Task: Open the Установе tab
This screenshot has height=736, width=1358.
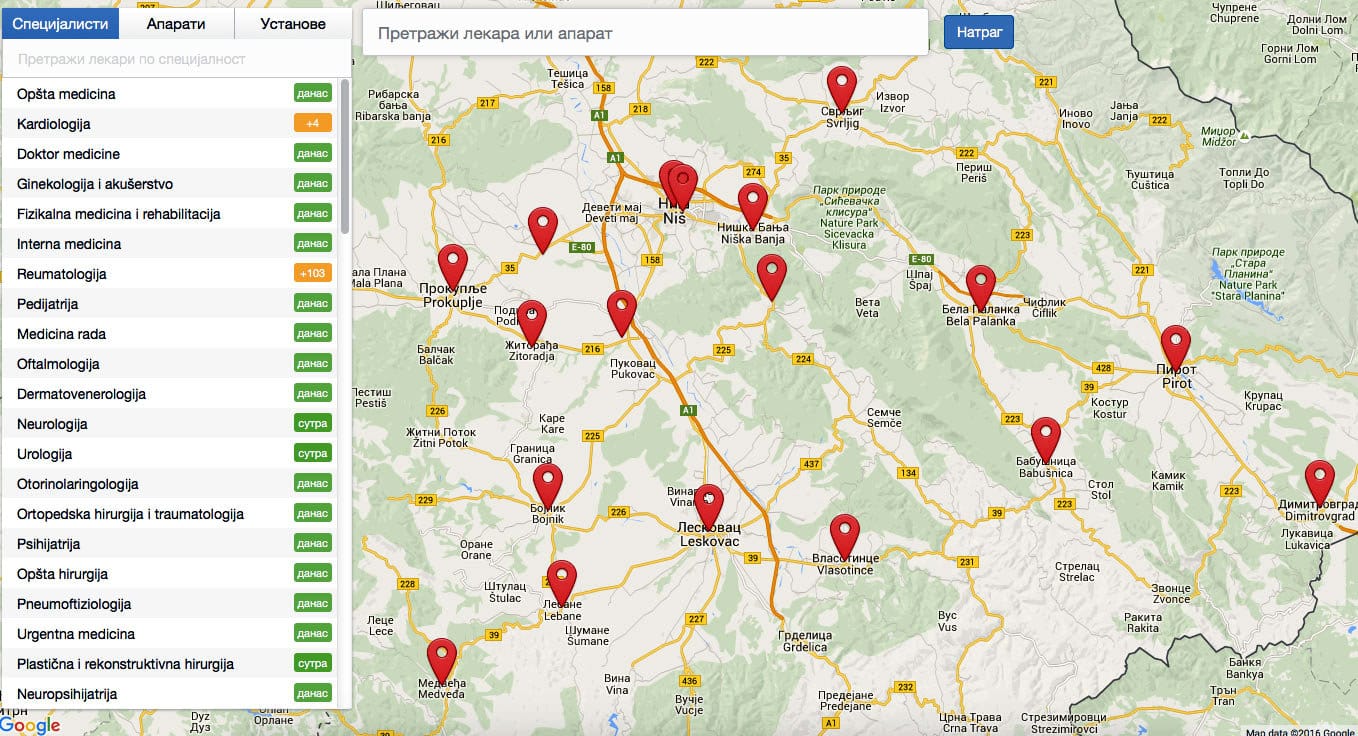Action: click(x=292, y=24)
